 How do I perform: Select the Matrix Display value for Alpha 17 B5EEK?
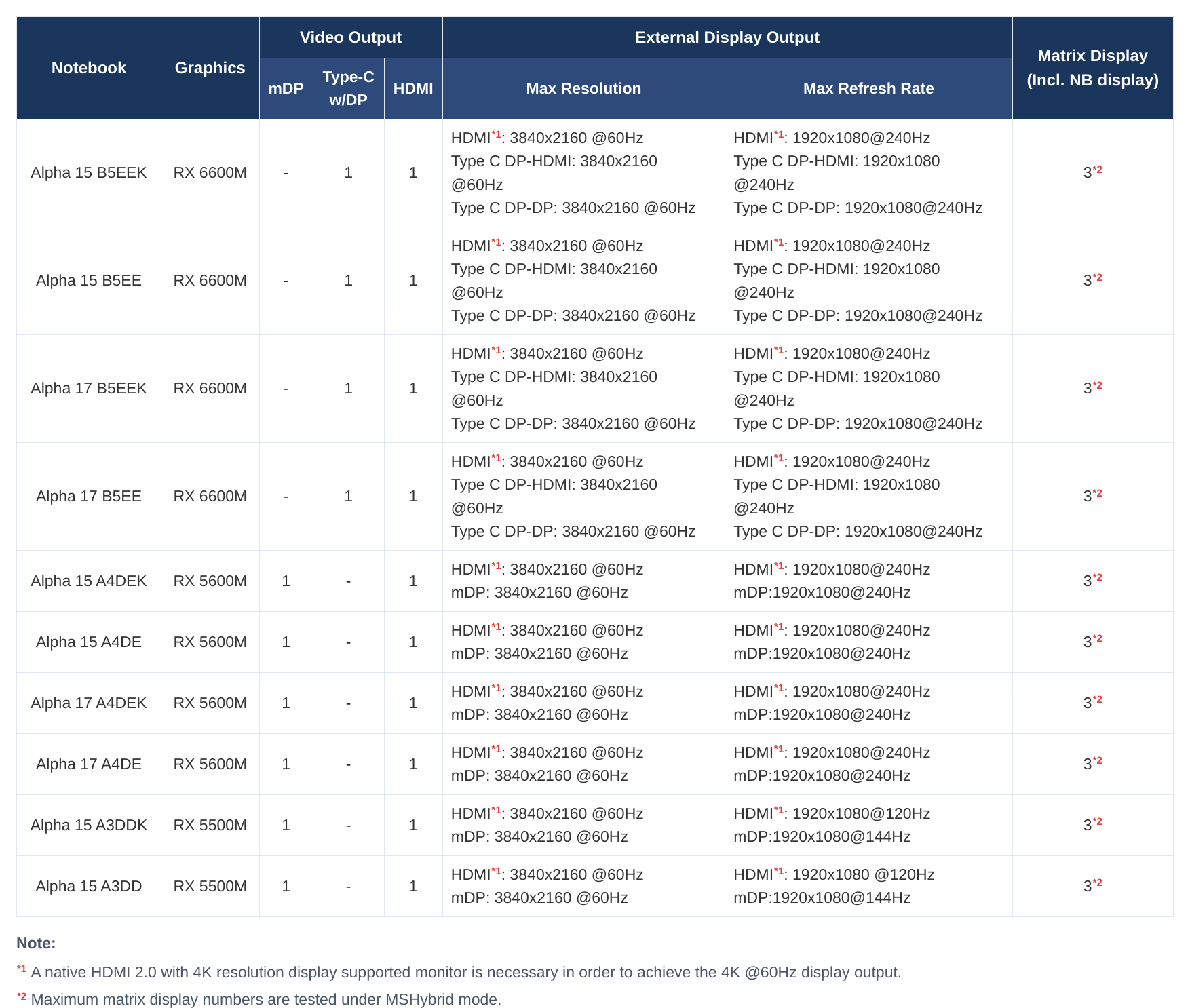coord(1092,388)
